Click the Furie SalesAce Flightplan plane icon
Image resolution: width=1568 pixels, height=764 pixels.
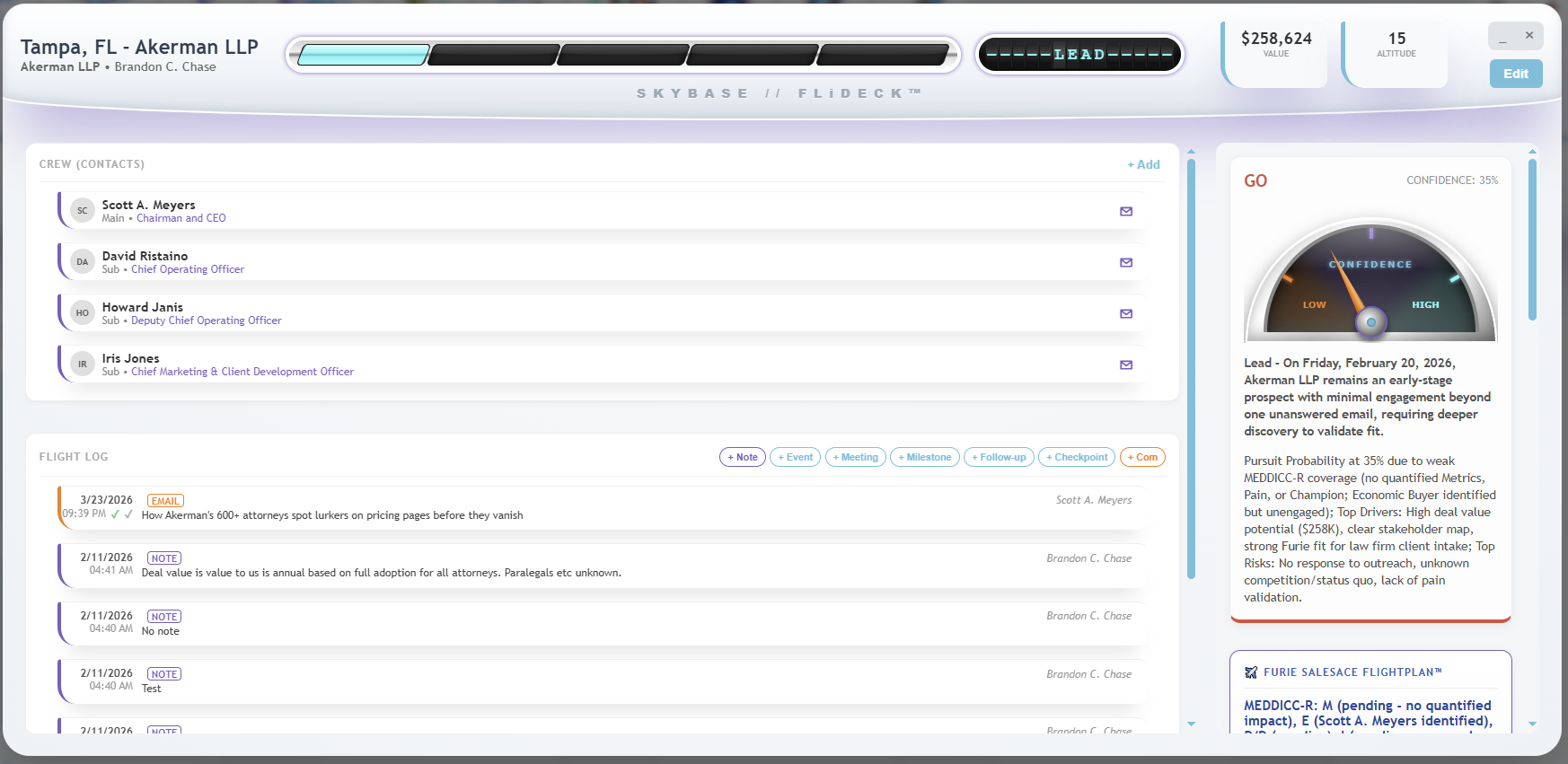coord(1251,672)
